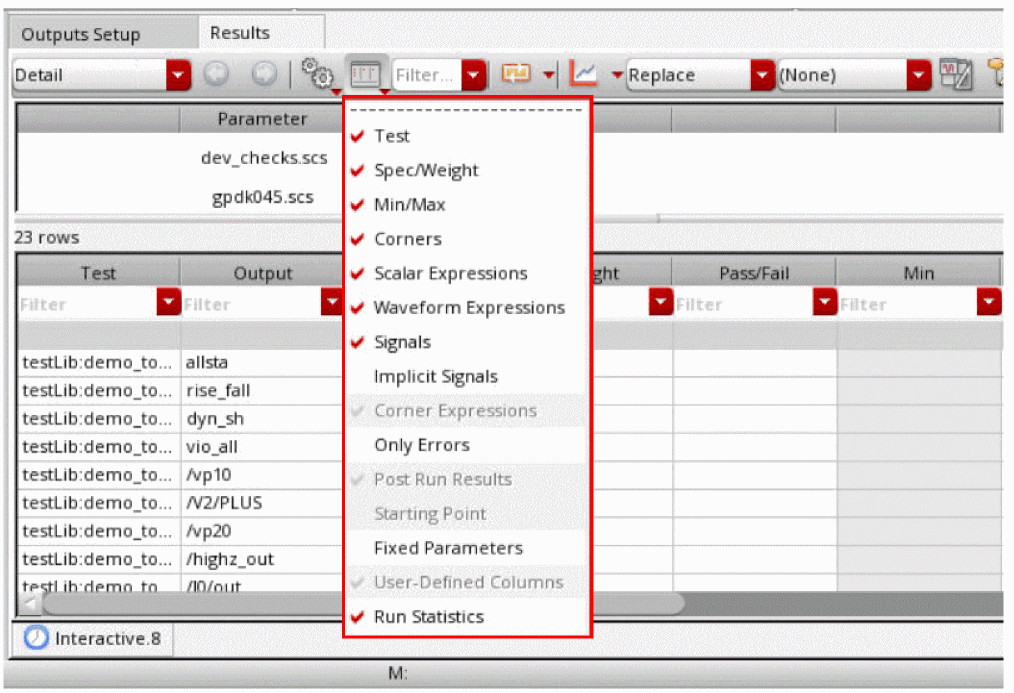The image size is (1014, 693).
Task: Click the red graph plot icon
Action: (x=584, y=74)
